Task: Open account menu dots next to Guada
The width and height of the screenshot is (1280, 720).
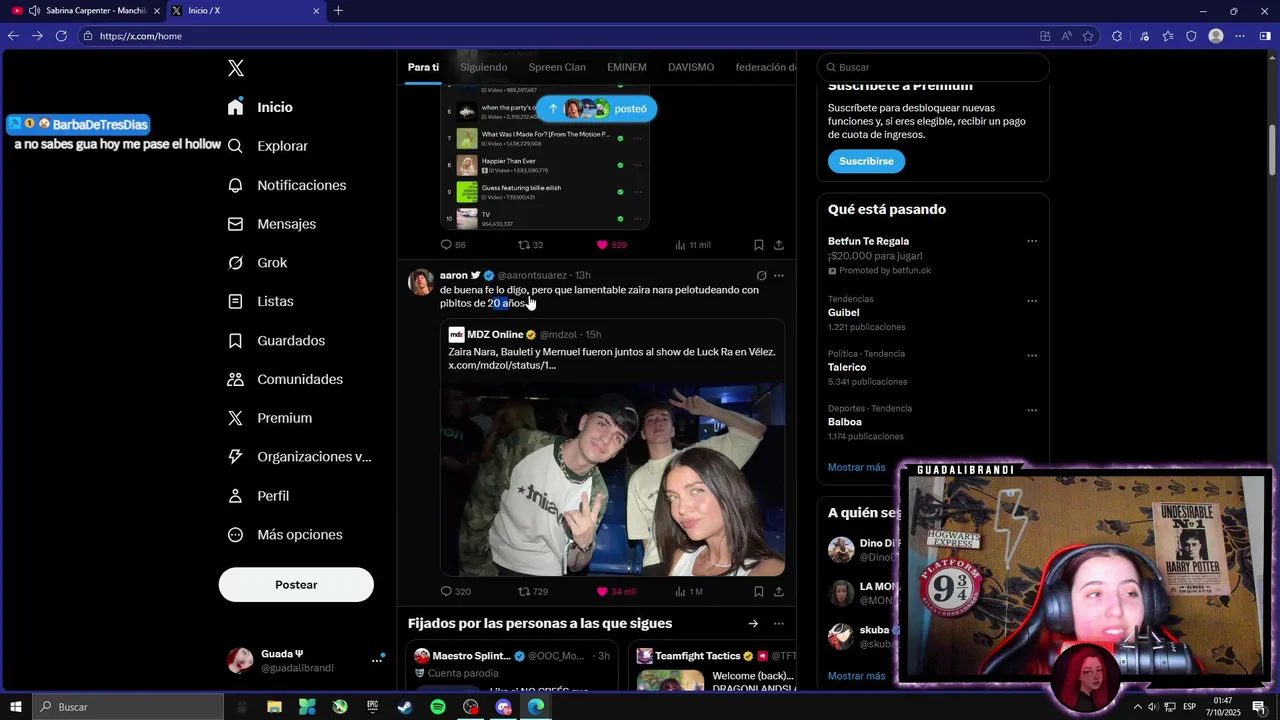Action: tap(377, 660)
